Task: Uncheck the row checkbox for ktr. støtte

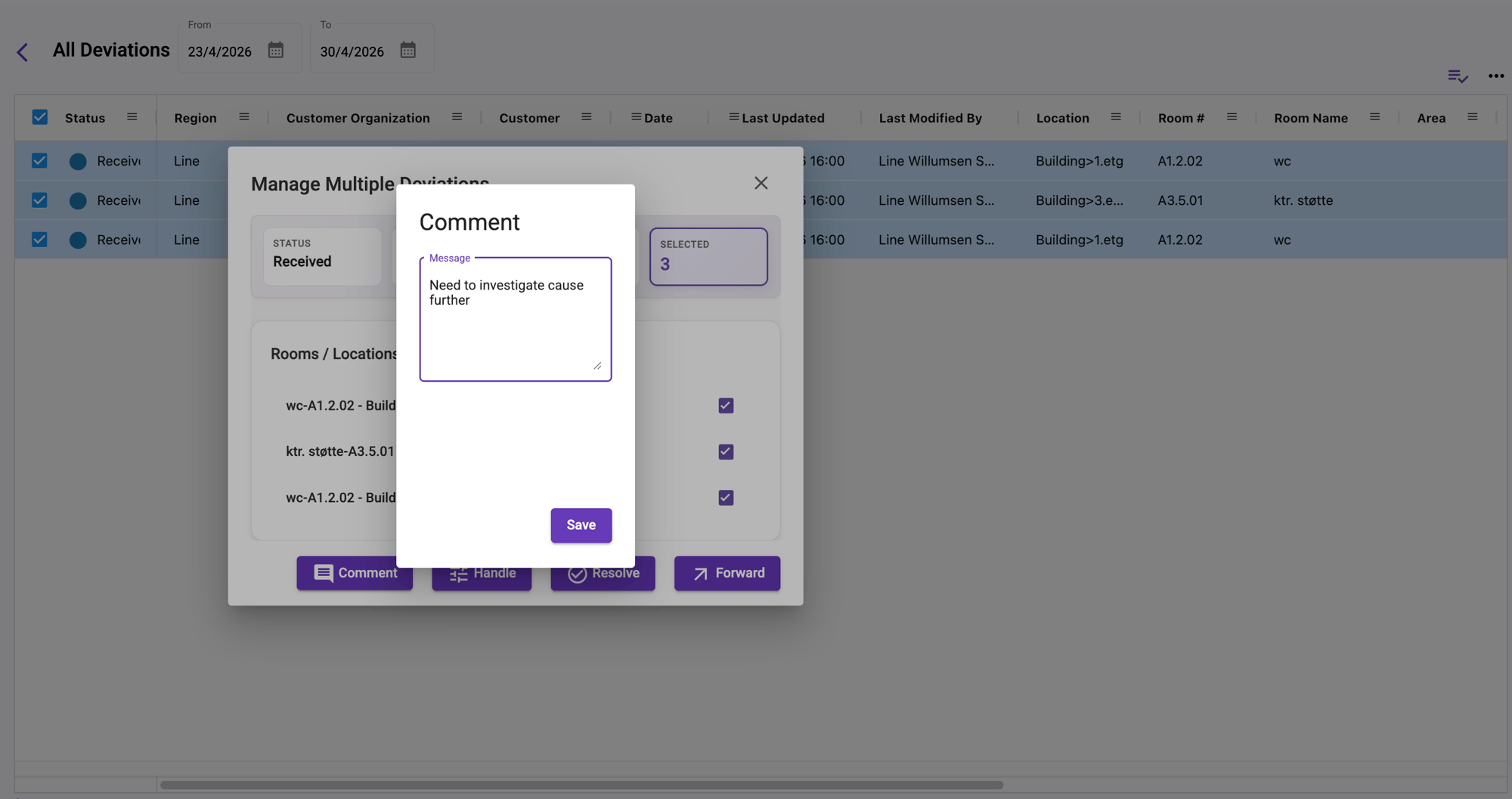Action: click(40, 200)
